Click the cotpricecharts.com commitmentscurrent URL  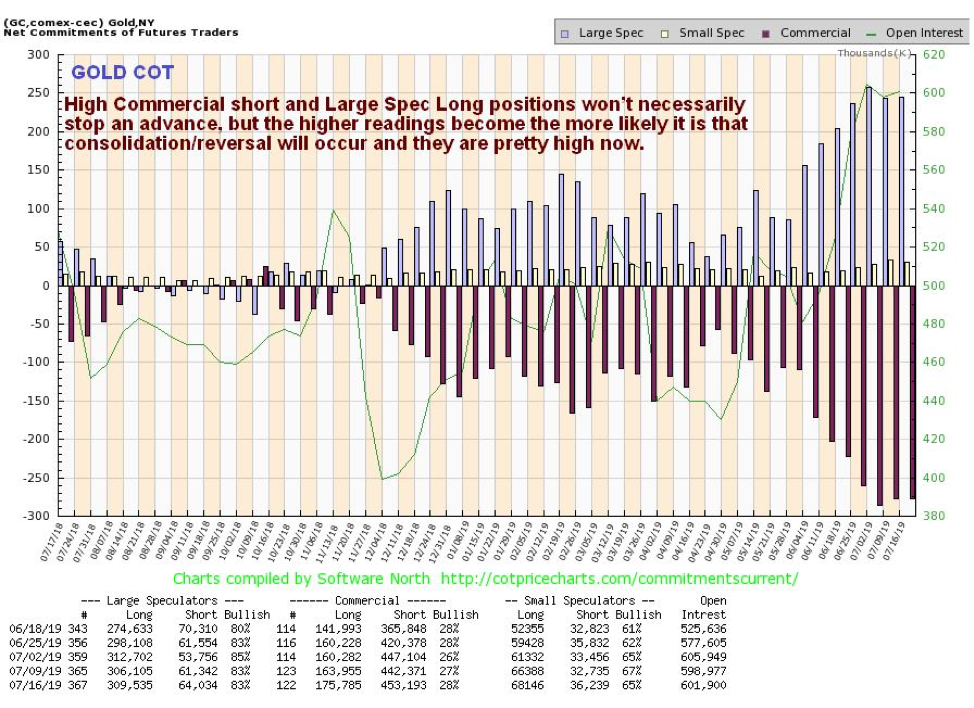pos(619,579)
